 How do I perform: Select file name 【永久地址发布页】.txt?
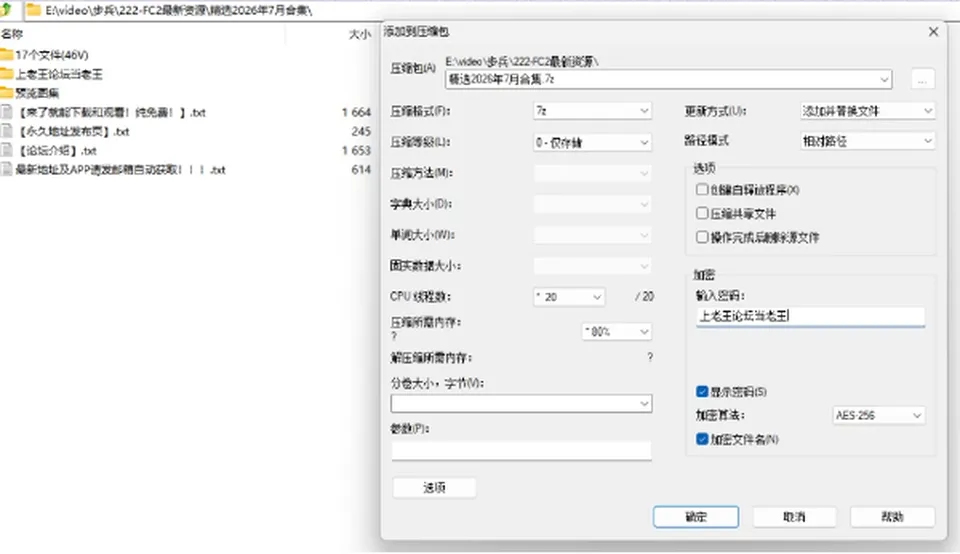coord(72,131)
